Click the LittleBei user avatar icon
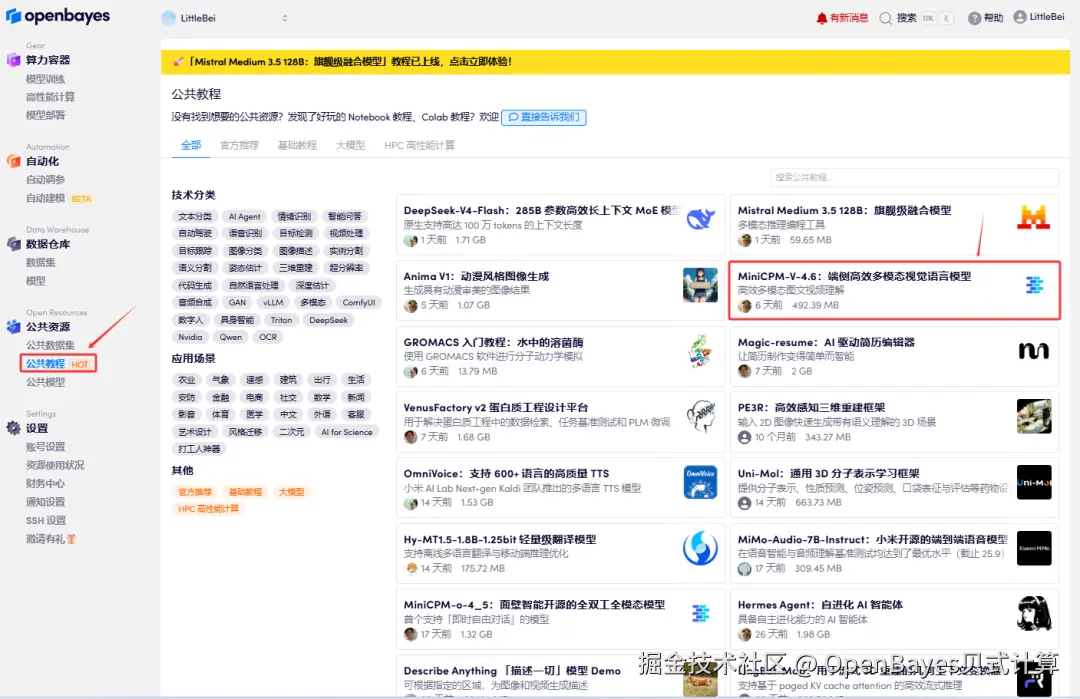Viewport: 1080px width, 699px height. [x=1019, y=17]
